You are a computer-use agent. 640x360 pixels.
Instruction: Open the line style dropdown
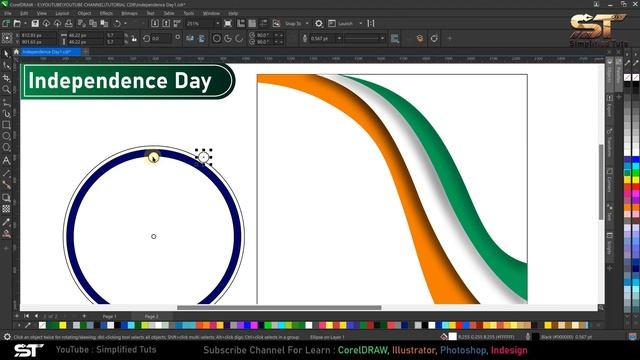click(382, 38)
